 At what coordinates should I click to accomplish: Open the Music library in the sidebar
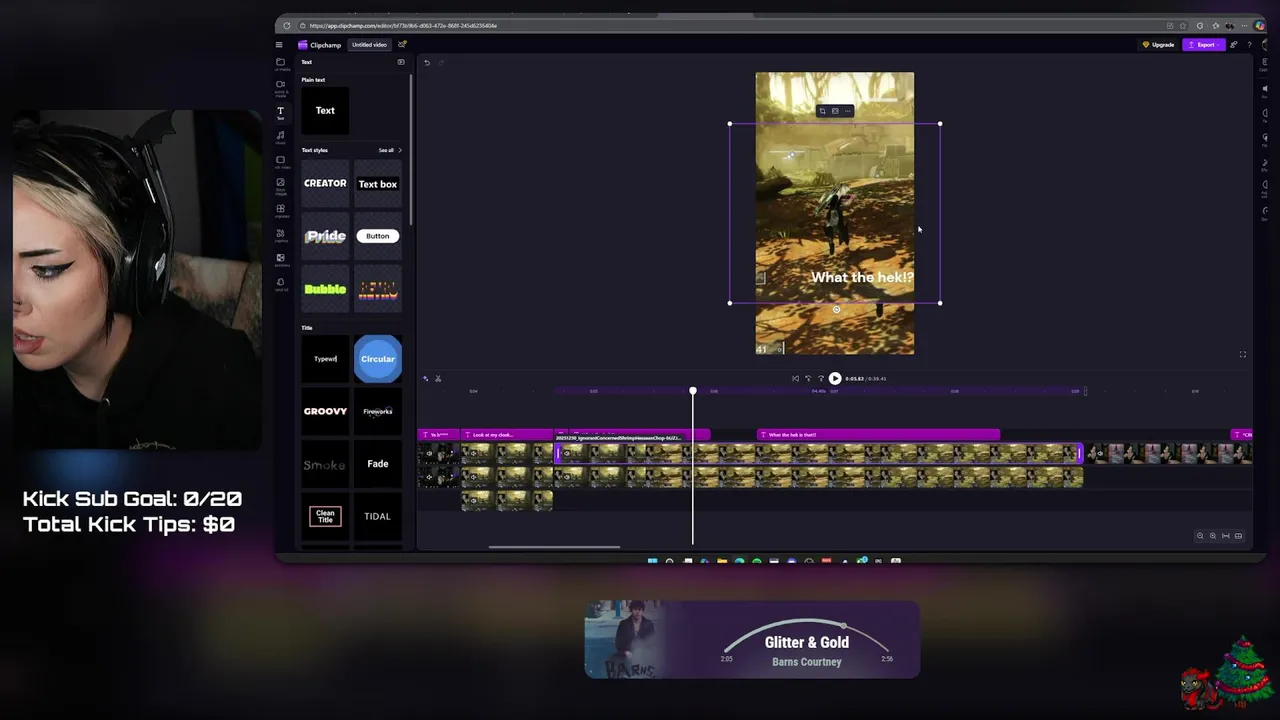[x=281, y=137]
